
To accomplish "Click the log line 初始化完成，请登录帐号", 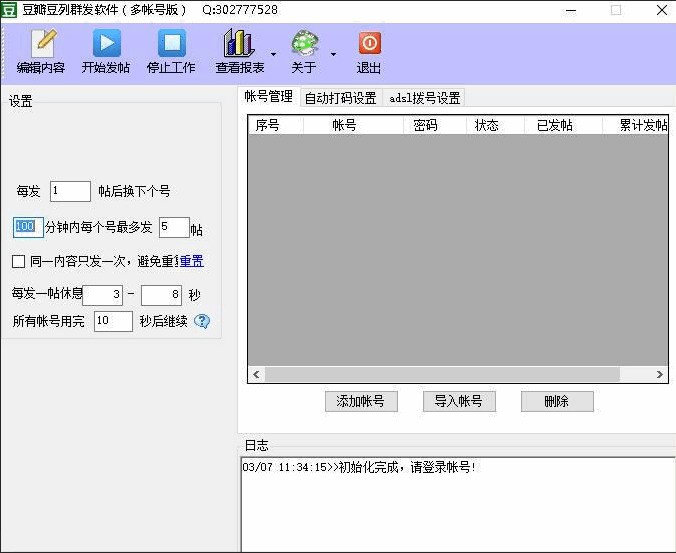I will (359, 467).
